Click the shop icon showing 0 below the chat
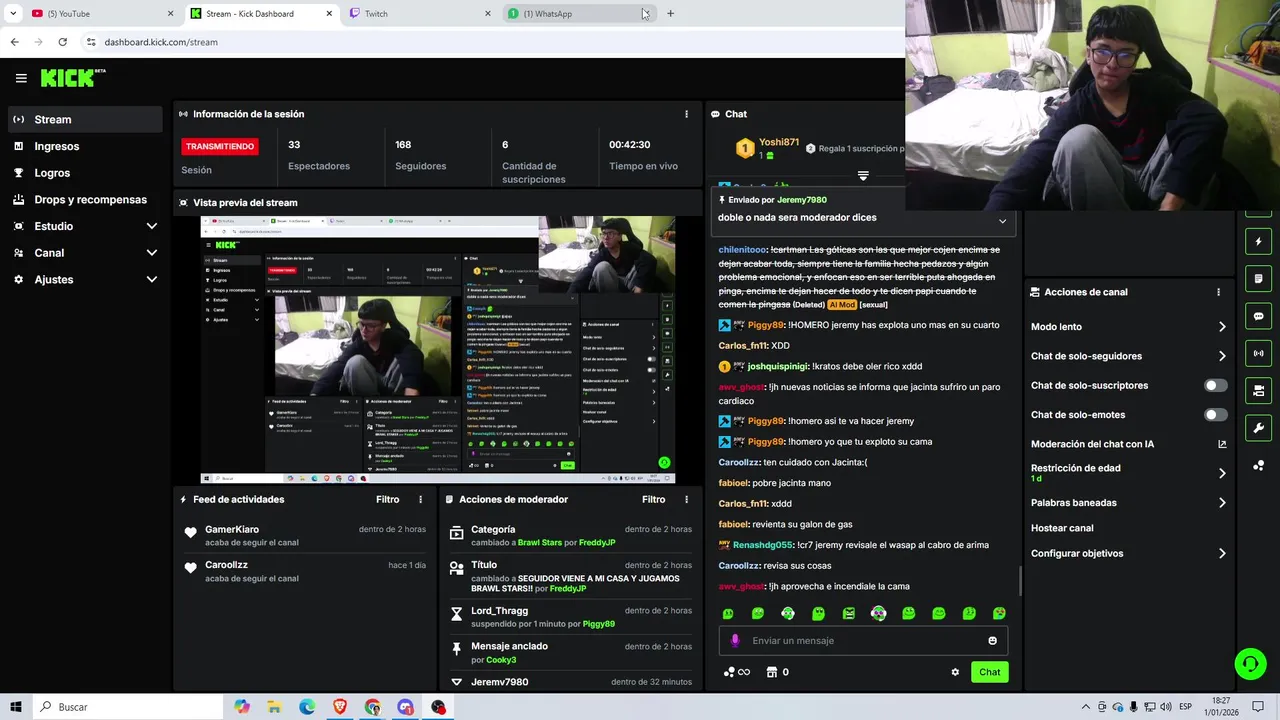Image resolution: width=1280 pixels, height=720 pixels. click(777, 672)
